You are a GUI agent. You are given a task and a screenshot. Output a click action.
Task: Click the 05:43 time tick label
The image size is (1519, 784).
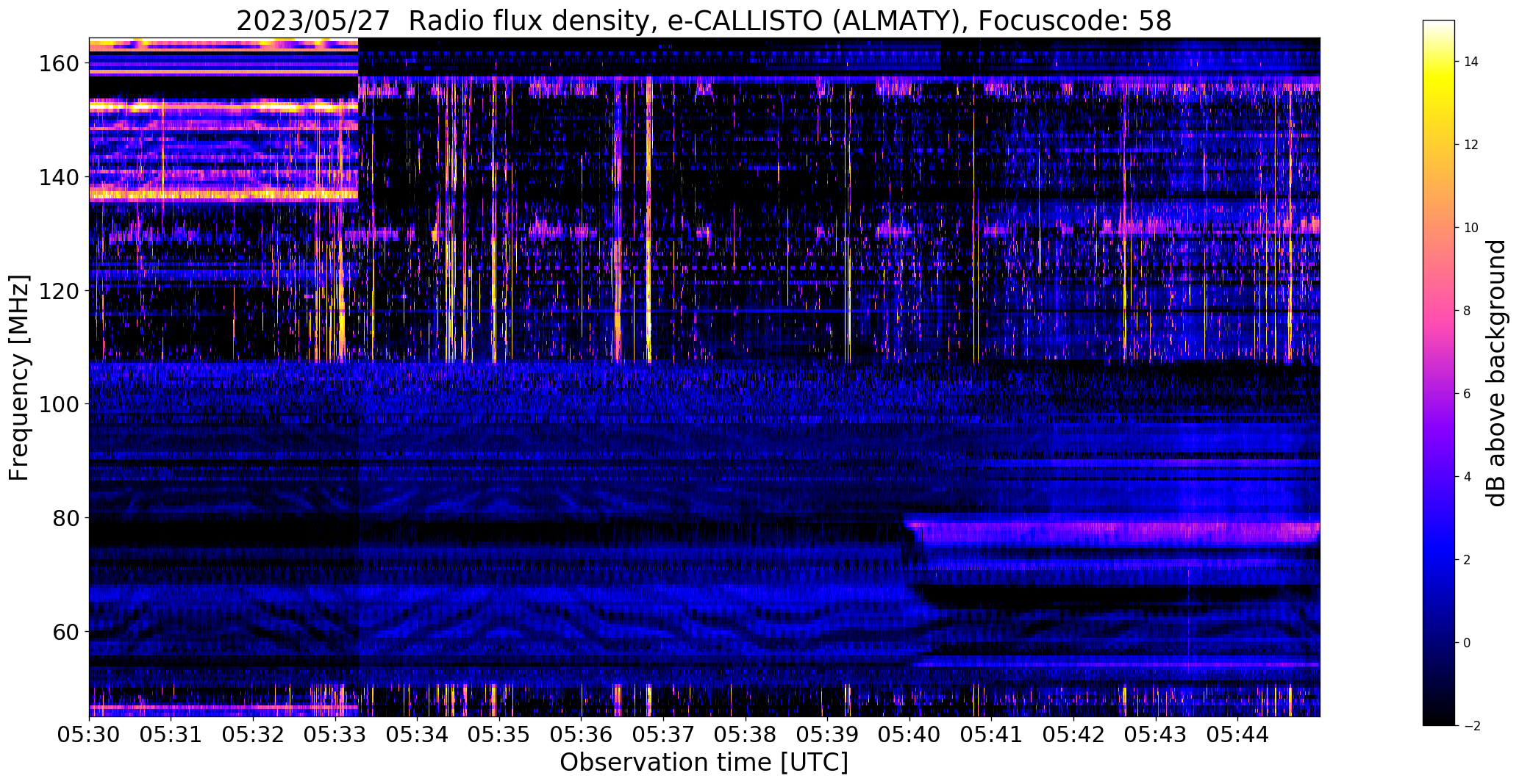click(x=1155, y=733)
